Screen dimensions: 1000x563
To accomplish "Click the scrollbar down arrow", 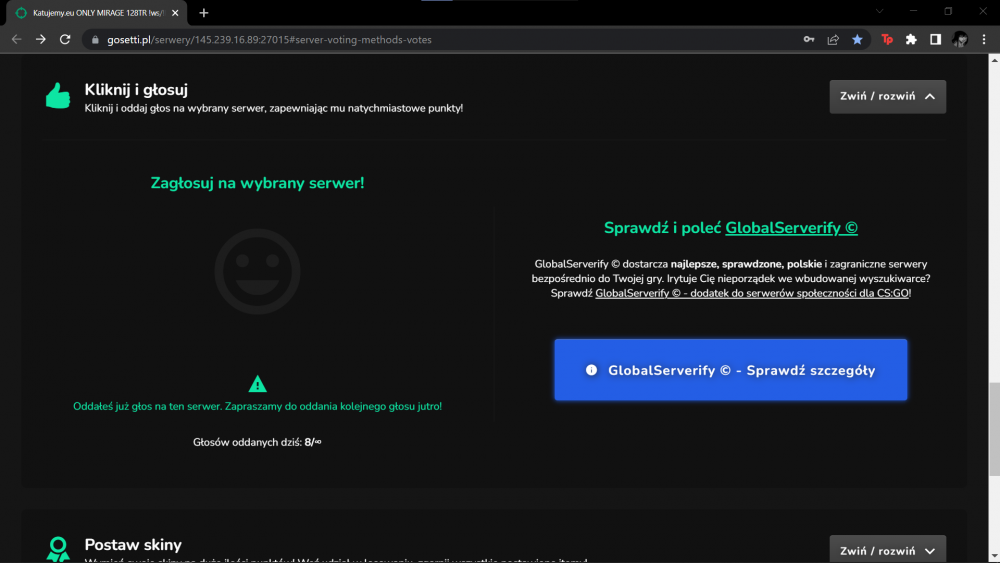I will tap(994, 557).
